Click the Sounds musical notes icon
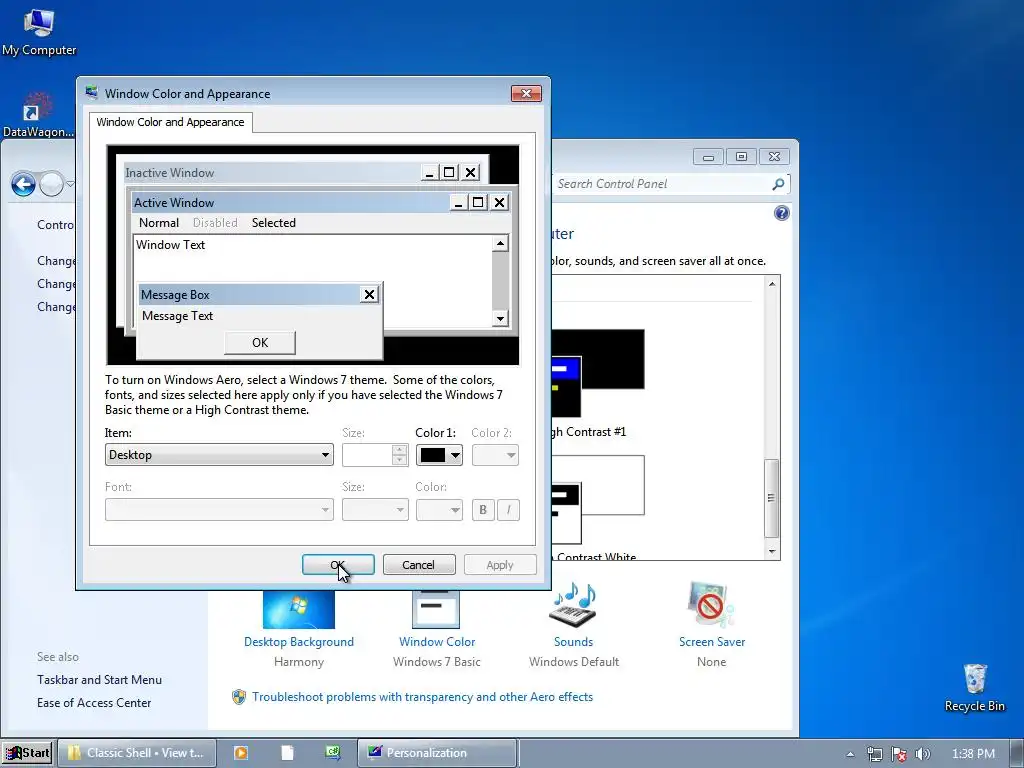The height and width of the screenshot is (768, 1024). tap(573, 604)
